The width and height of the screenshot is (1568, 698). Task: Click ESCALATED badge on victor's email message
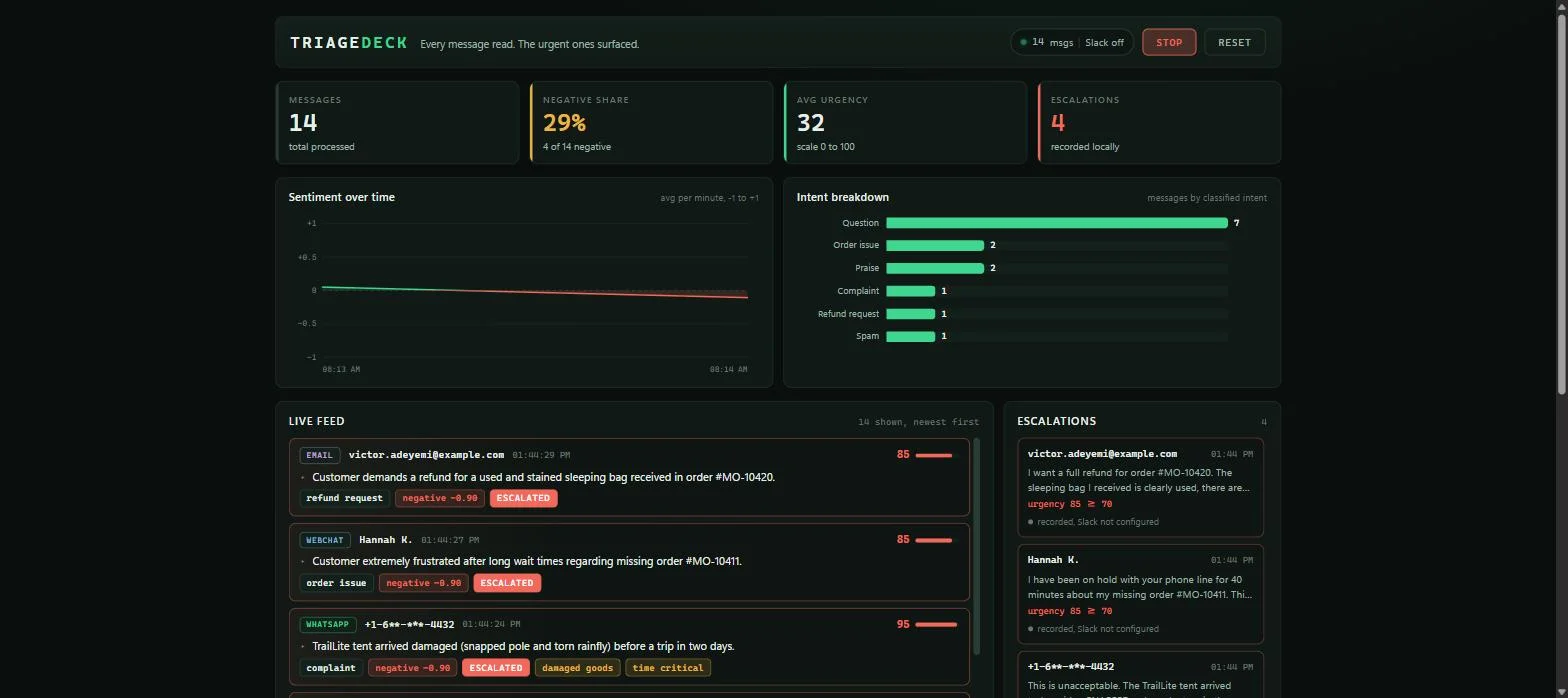point(523,498)
